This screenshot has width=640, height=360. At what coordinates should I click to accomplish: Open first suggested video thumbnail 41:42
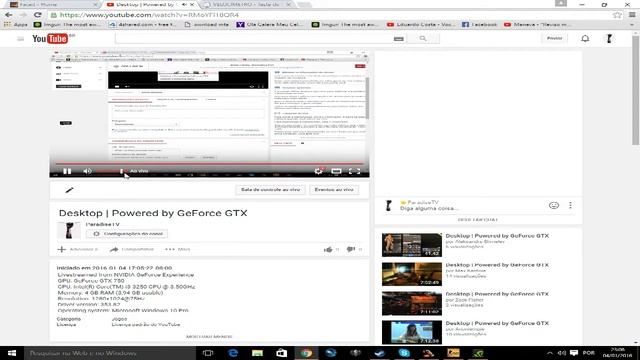pos(412,245)
